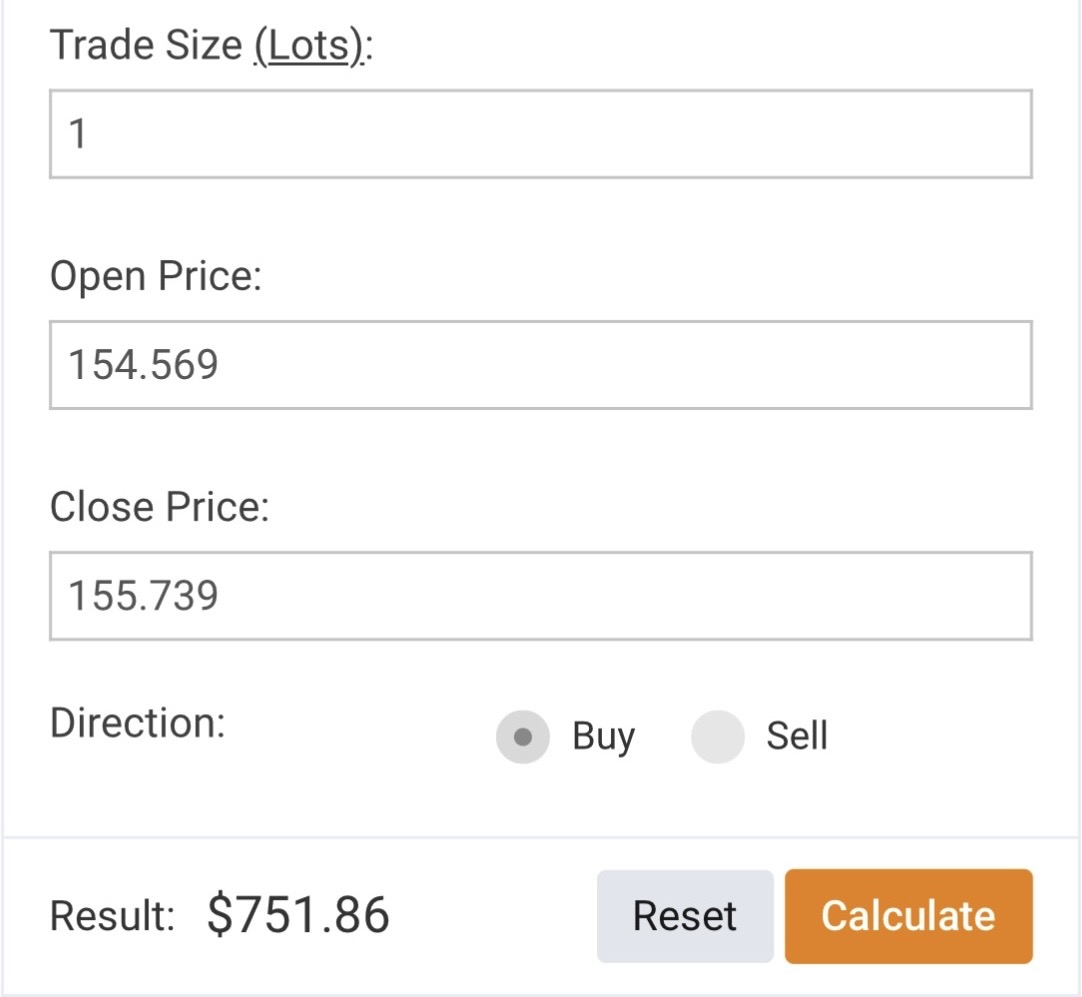Open the underlined Lots definition link

[x=307, y=47]
